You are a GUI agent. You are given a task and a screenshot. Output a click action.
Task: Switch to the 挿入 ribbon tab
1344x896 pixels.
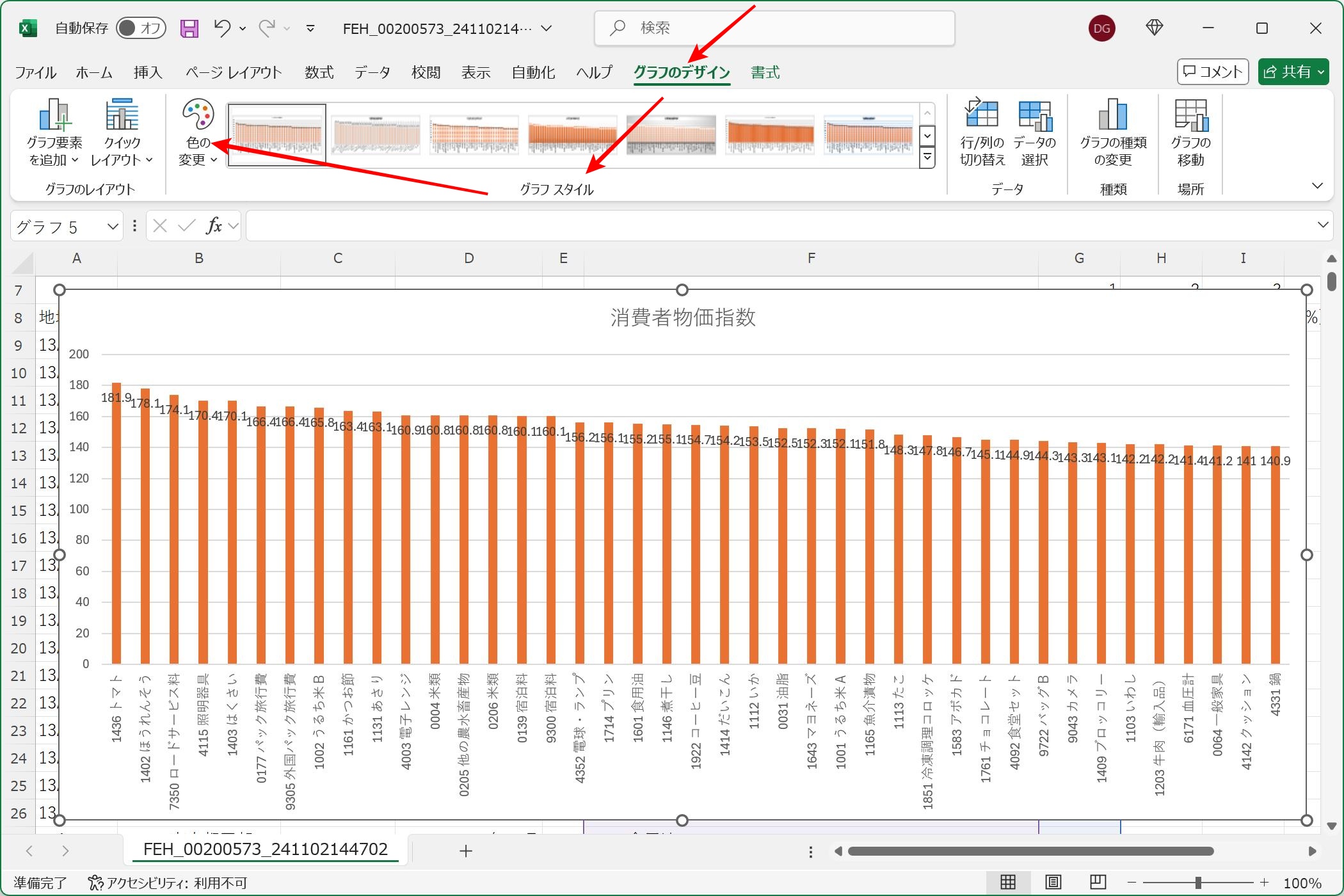tap(148, 72)
